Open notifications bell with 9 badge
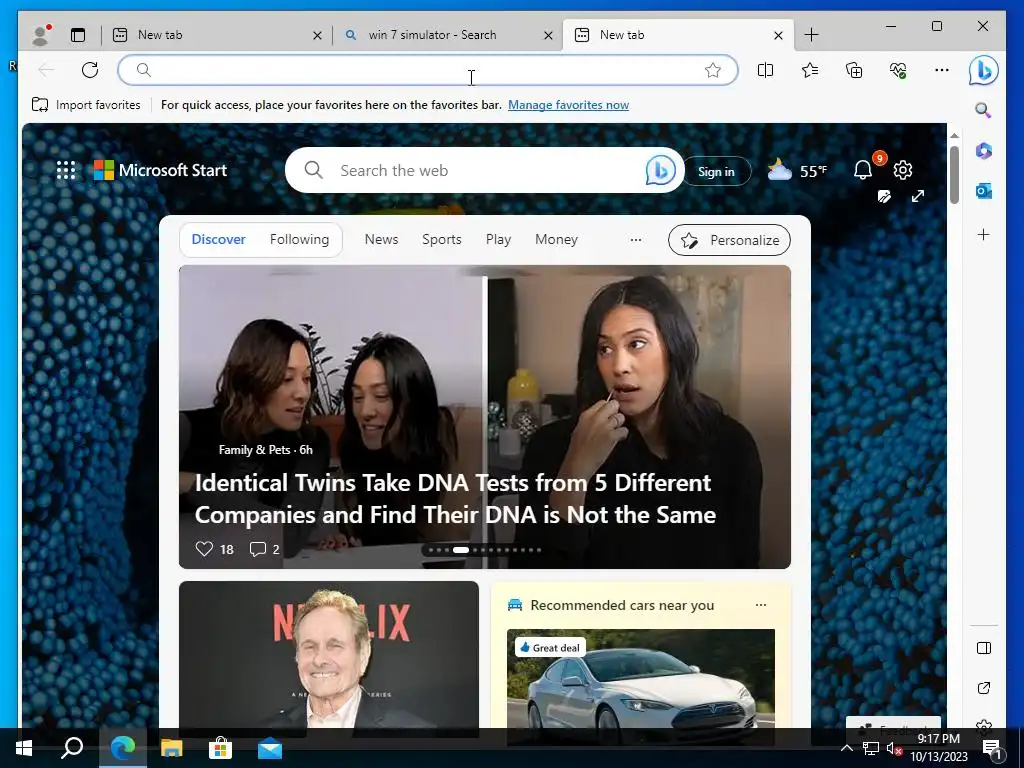The height and width of the screenshot is (768, 1024). coord(863,170)
